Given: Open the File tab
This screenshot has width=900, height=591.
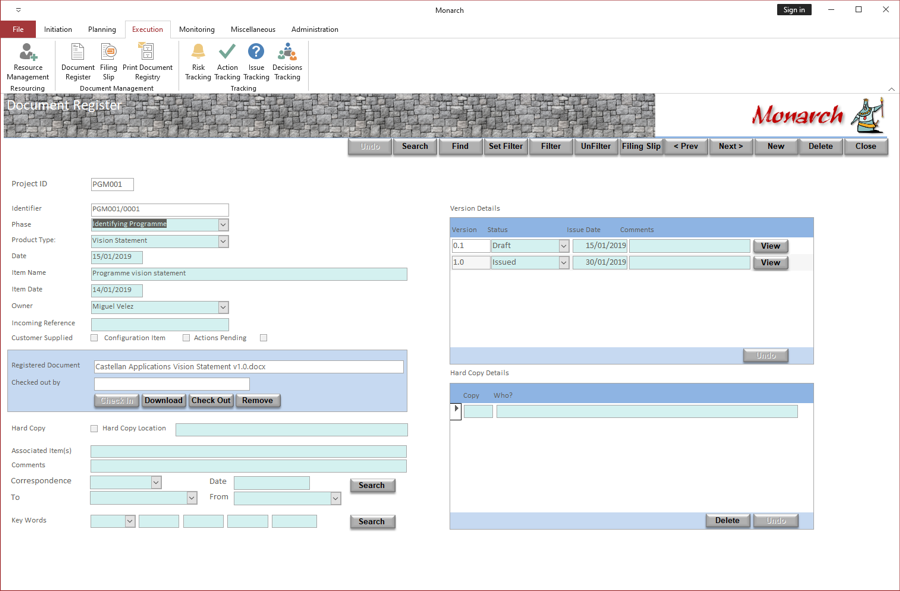Looking at the screenshot, I should (x=18, y=29).
